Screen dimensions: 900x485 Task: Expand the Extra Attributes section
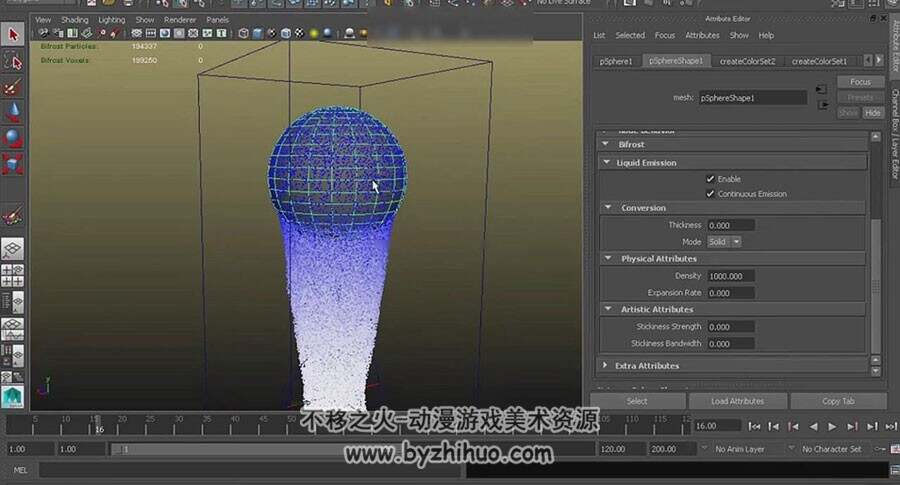coord(605,365)
